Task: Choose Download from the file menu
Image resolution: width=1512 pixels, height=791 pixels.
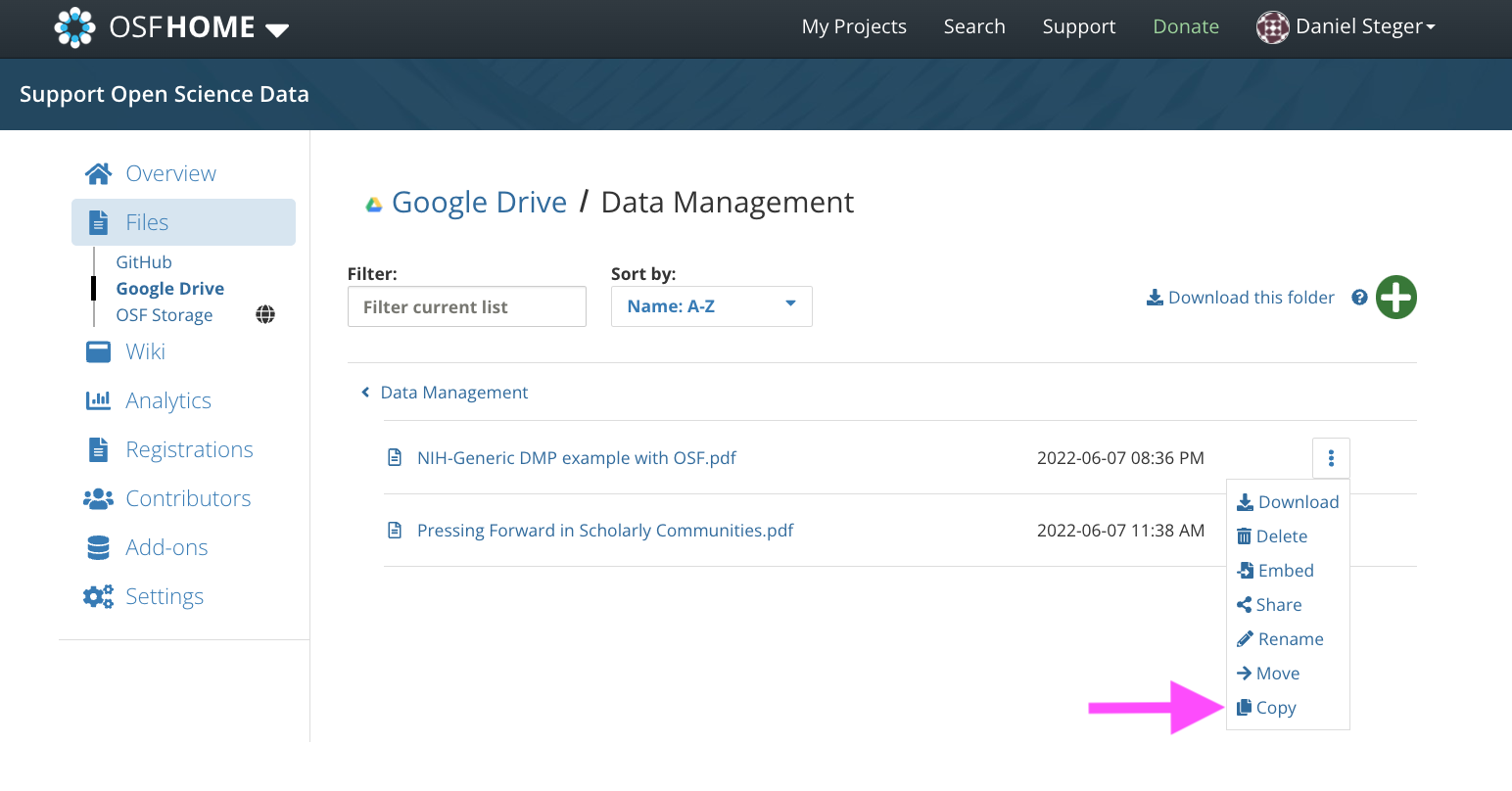Action: 1288,502
